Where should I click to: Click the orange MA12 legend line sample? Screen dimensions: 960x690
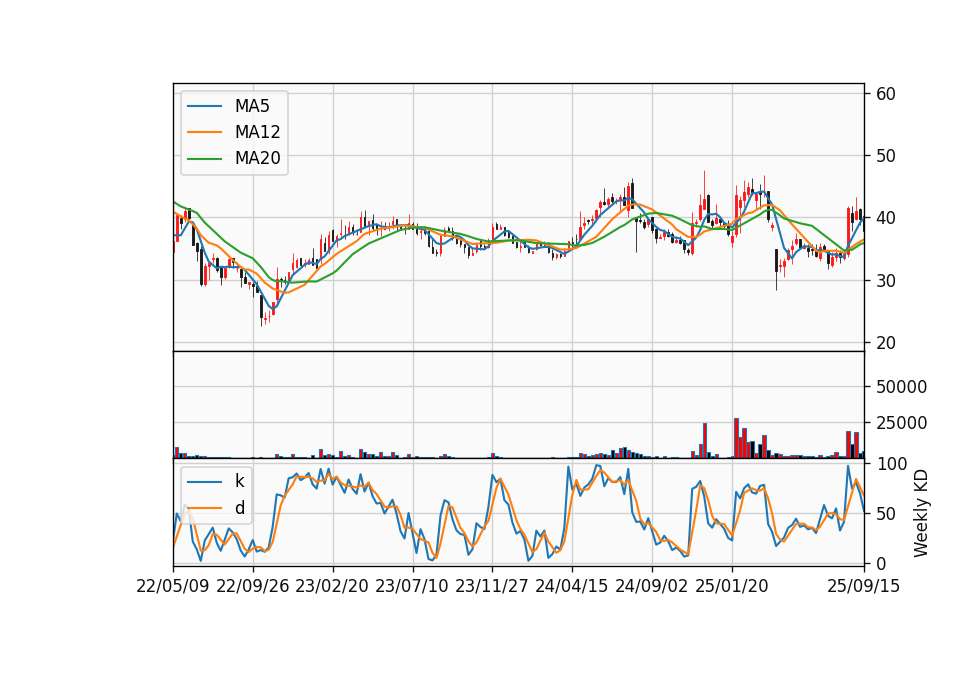click(204, 132)
